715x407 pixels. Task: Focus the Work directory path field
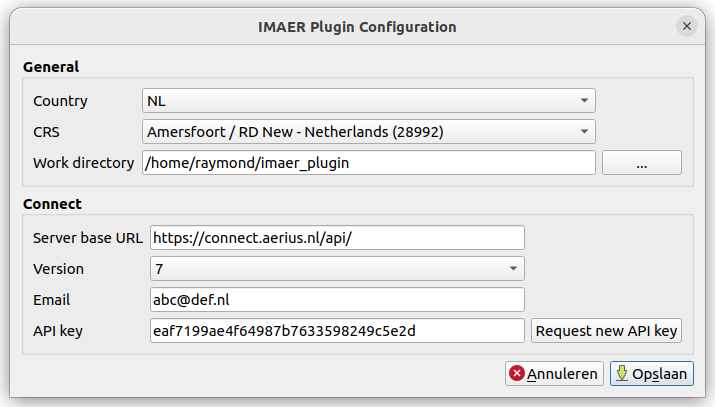coord(368,163)
